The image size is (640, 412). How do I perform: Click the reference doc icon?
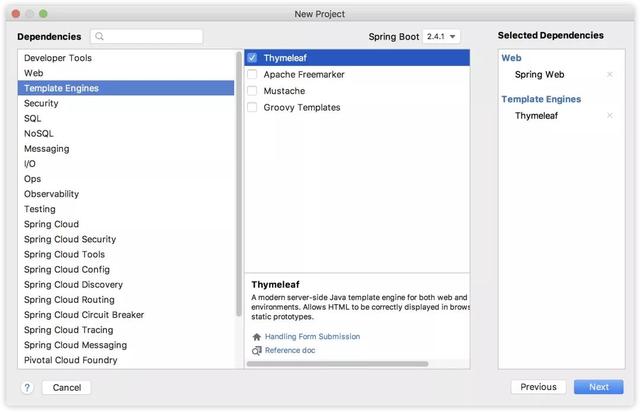tap(256, 350)
